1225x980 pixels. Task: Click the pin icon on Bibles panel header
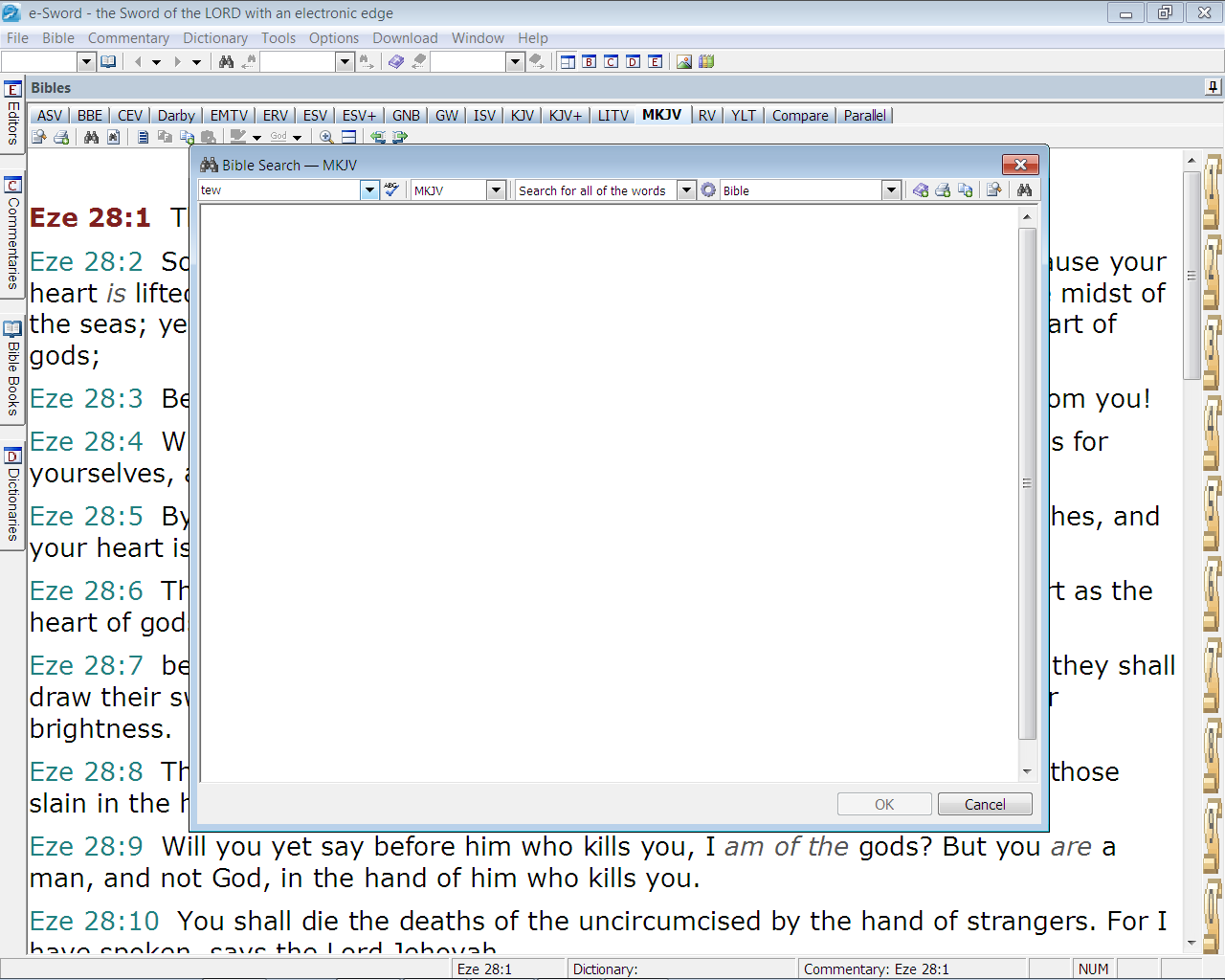[x=1213, y=87]
